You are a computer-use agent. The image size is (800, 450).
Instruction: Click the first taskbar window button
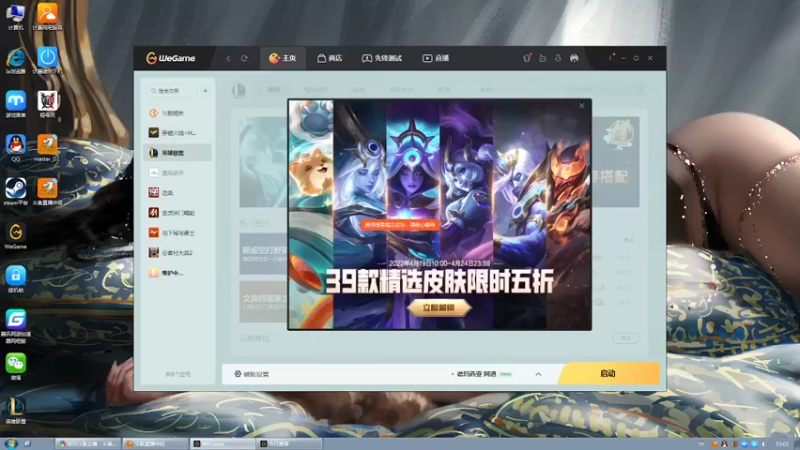point(88,444)
